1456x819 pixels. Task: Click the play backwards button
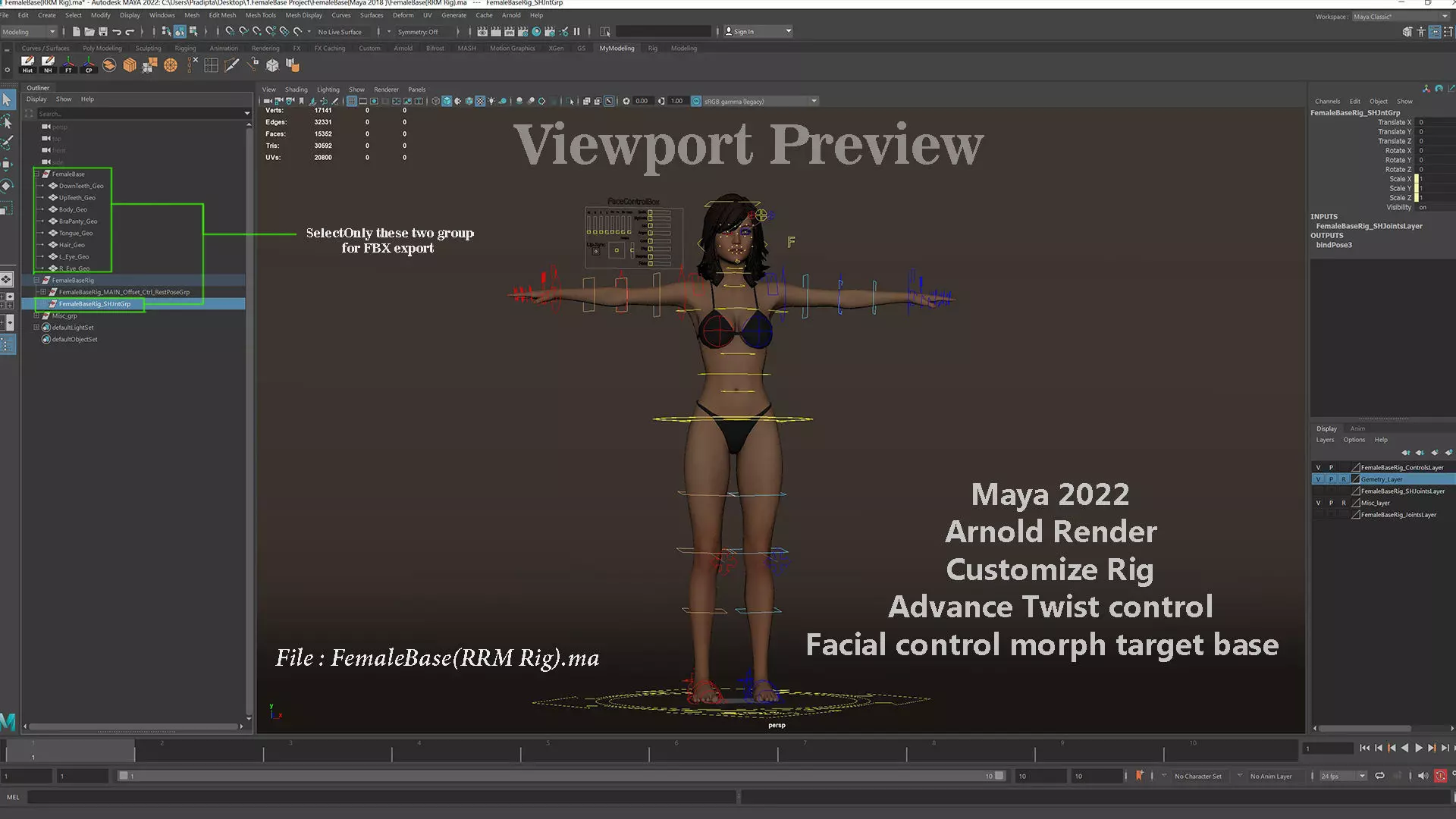[1405, 748]
